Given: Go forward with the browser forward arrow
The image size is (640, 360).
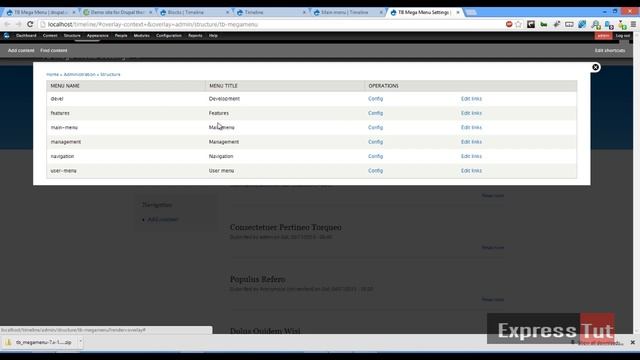Looking at the screenshot, I should coord(18,24).
